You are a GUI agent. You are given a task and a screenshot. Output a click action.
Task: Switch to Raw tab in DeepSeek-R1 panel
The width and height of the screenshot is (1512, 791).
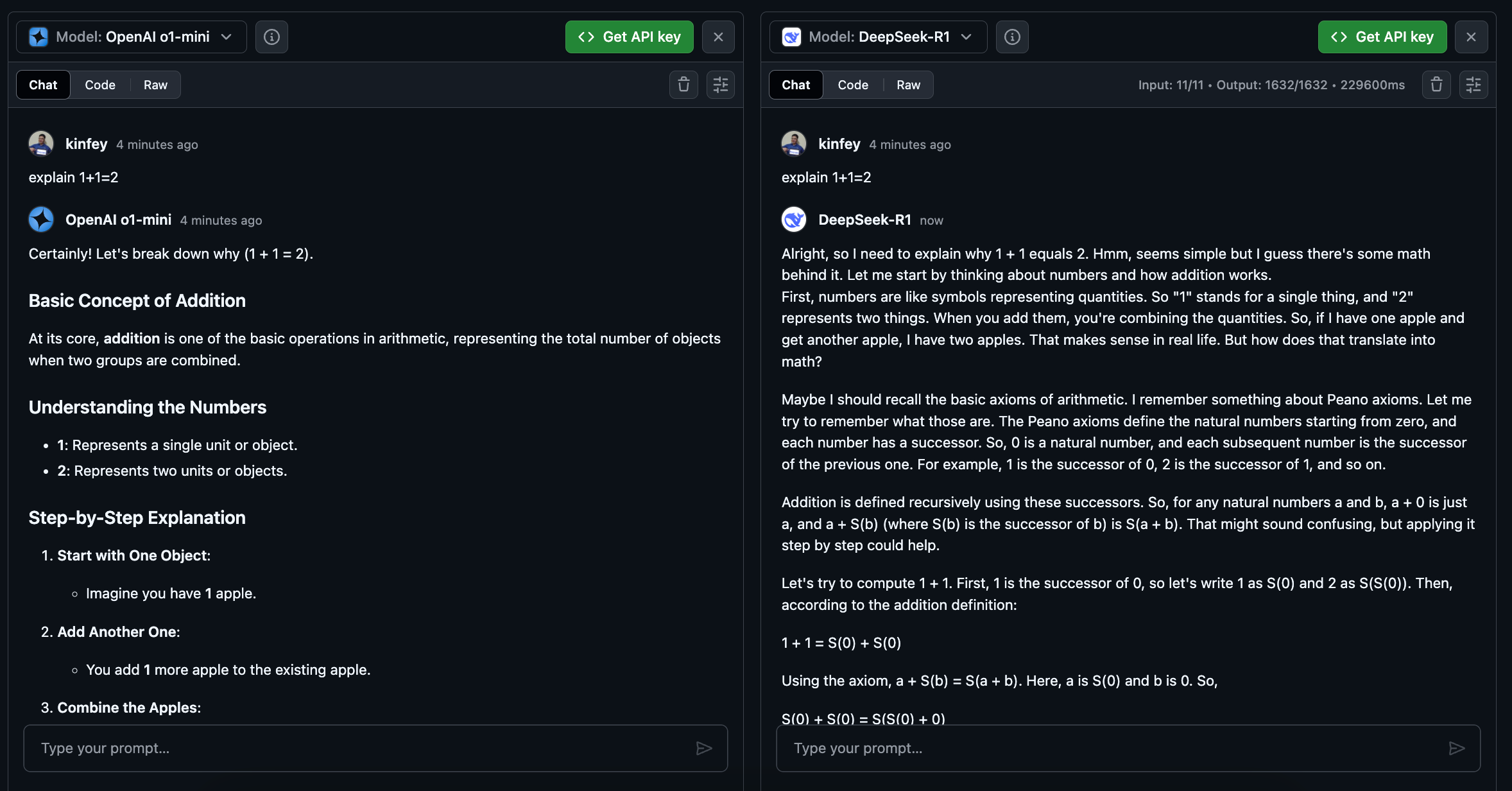point(908,85)
